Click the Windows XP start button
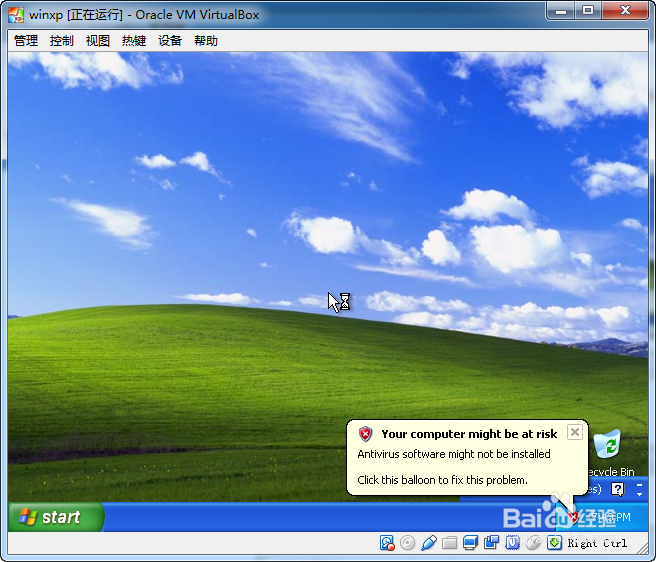Image resolution: width=656 pixels, height=562 pixels. (56, 517)
